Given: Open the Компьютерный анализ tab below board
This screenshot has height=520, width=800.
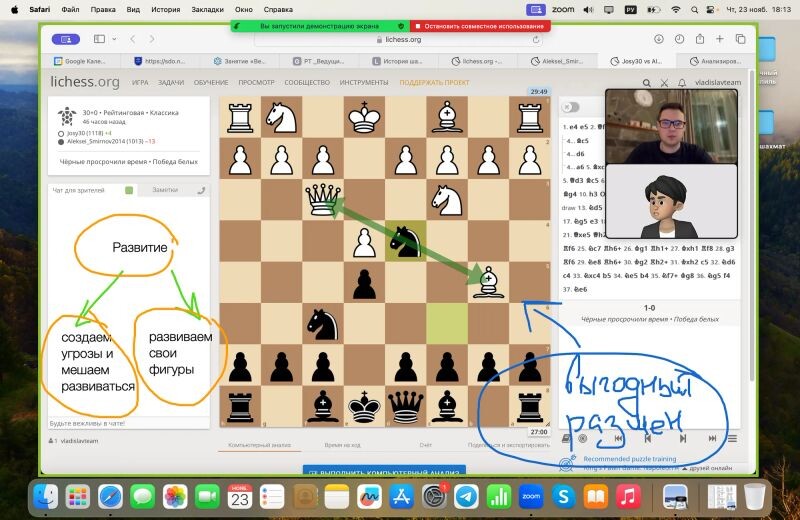Looking at the screenshot, I should coord(258,444).
